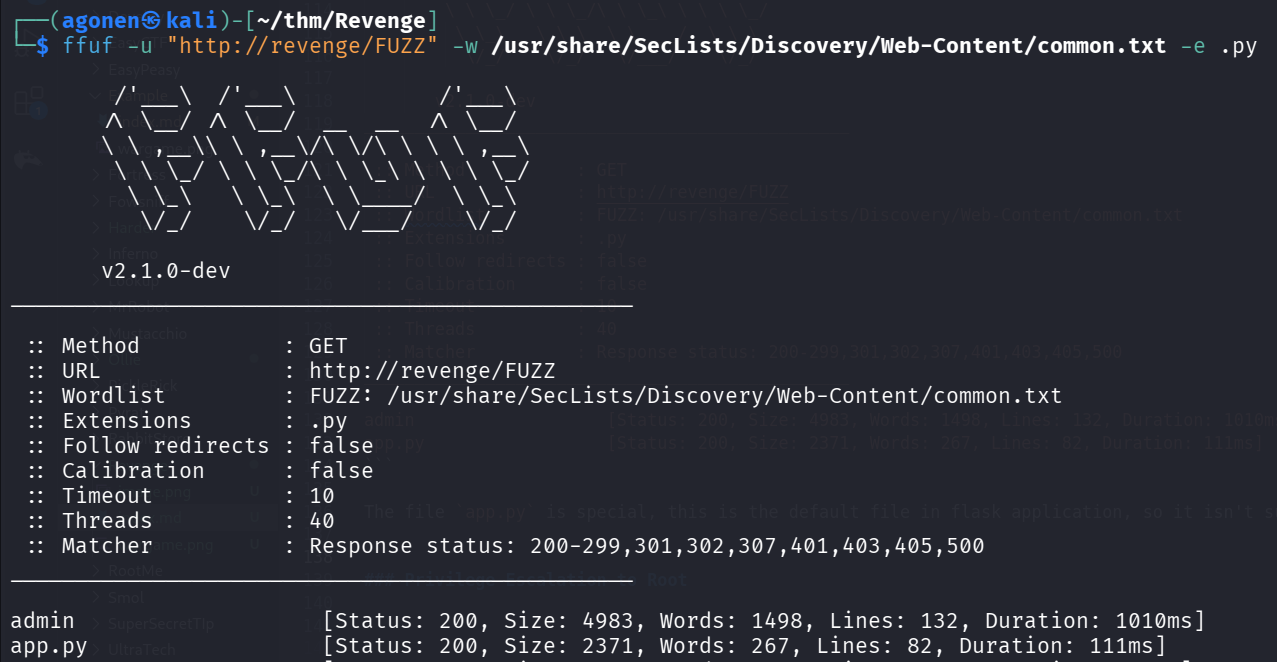The image size is (1277, 662).
Task: Click the ~/thm/Revenge directory in prompt
Action: [338, 21]
